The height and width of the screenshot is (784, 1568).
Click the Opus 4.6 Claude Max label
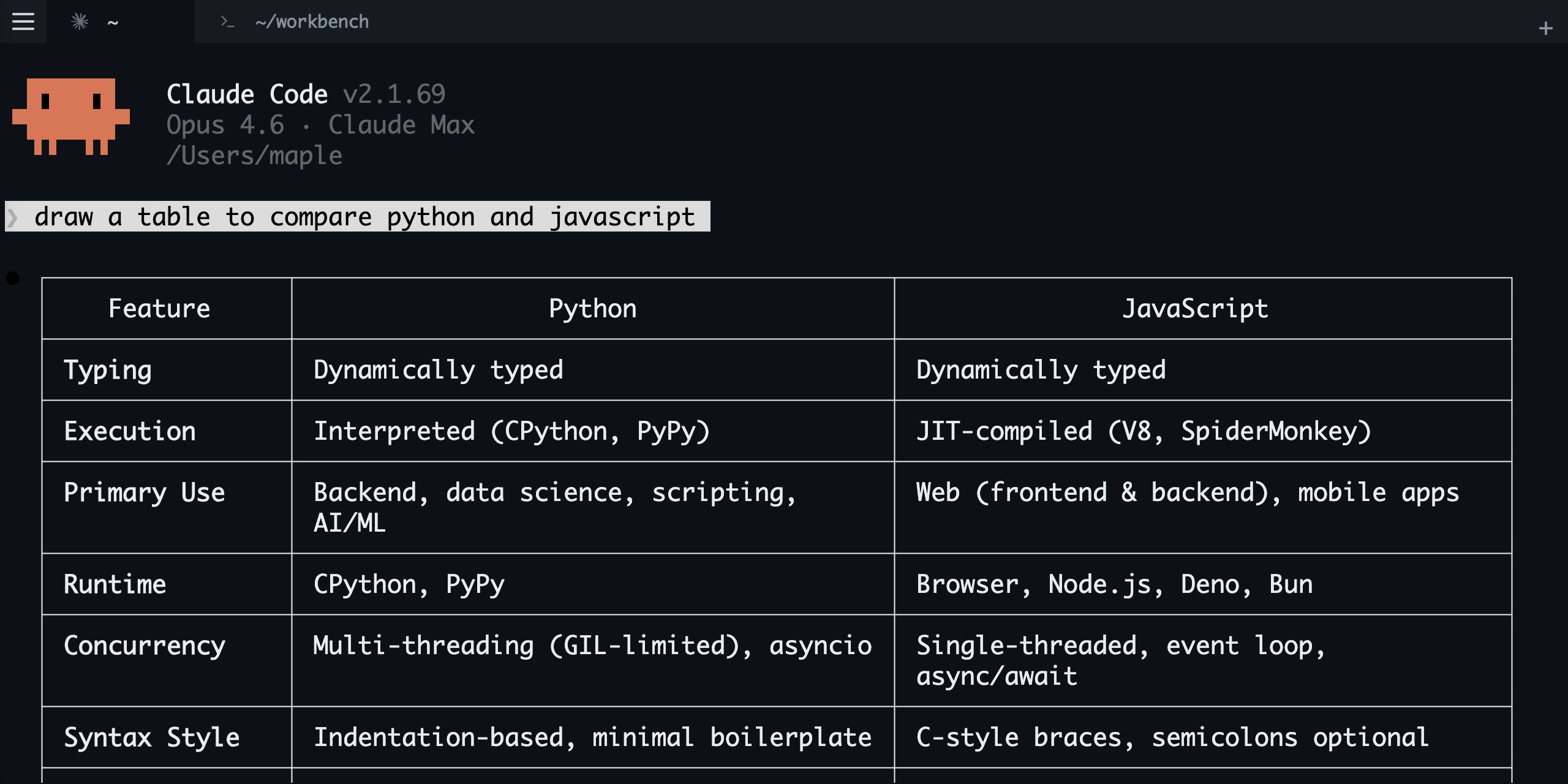pyautogui.click(x=321, y=124)
